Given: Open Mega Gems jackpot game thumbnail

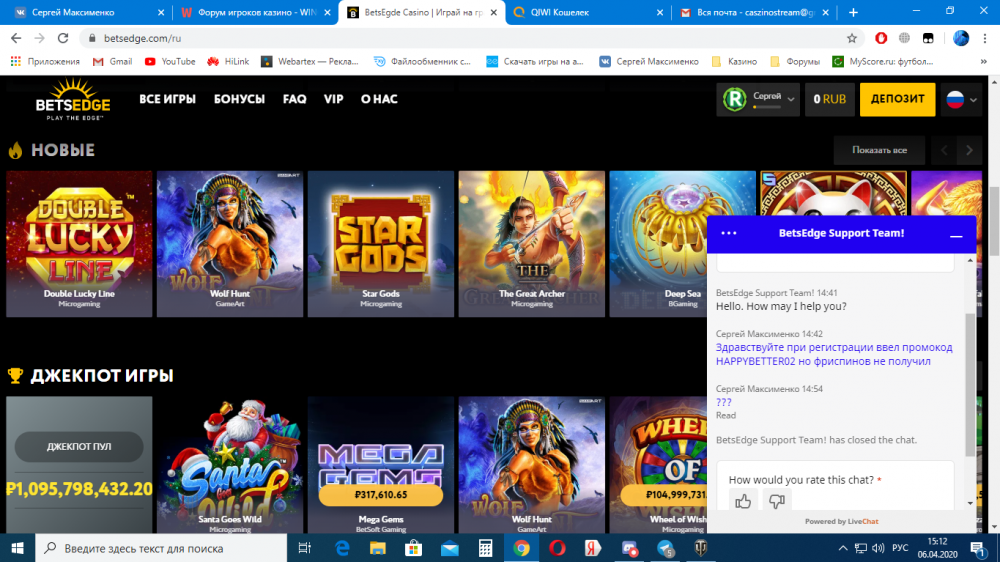Looking at the screenshot, I should 381,464.
